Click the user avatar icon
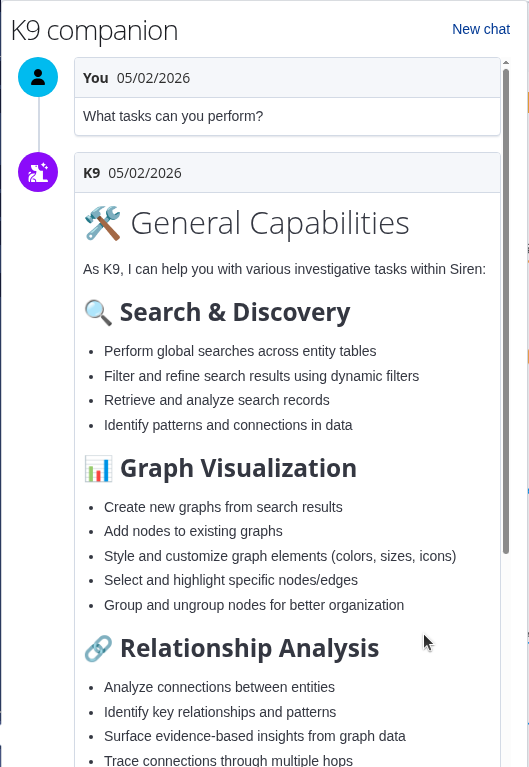Image resolution: width=529 pixels, height=767 pixels. click(x=38, y=77)
